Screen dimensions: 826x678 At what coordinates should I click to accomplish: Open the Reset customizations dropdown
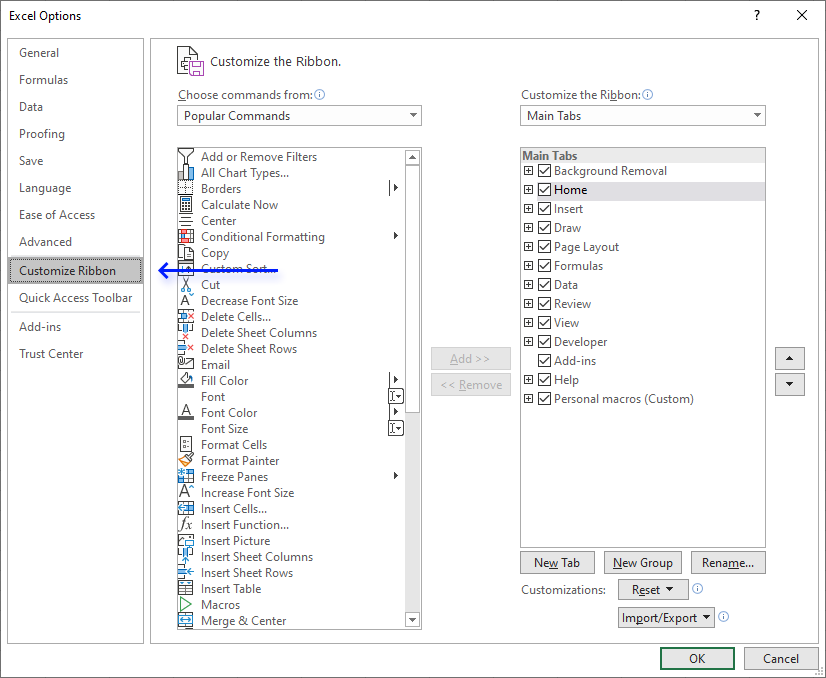coord(653,589)
